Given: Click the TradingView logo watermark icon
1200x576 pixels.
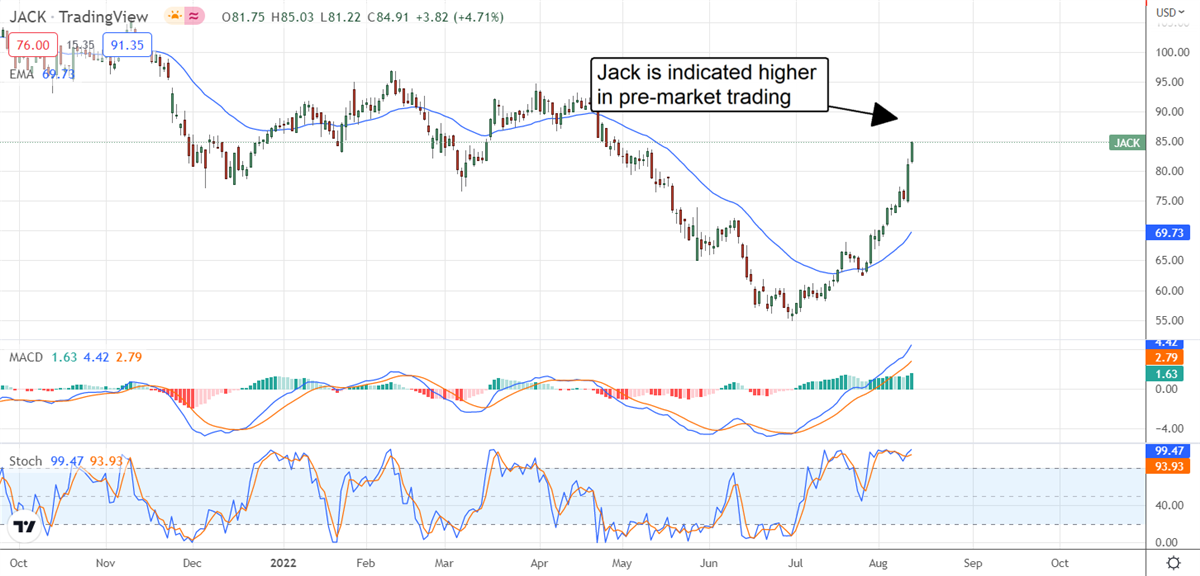Looking at the screenshot, I should (x=26, y=526).
